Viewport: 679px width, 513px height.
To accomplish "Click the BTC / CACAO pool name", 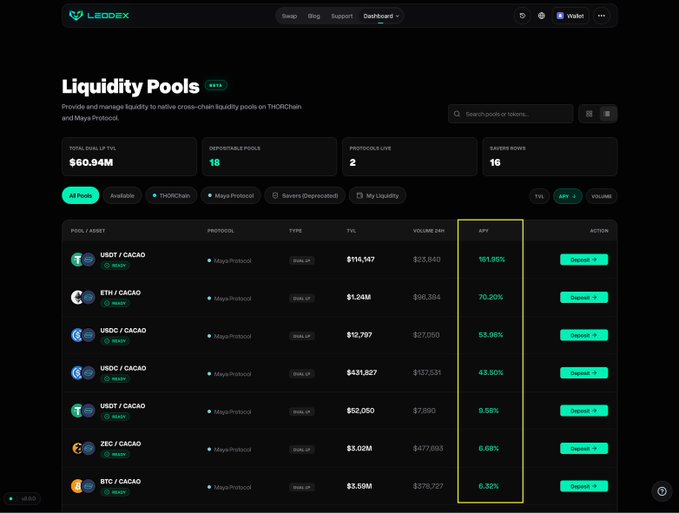I will click(120, 481).
